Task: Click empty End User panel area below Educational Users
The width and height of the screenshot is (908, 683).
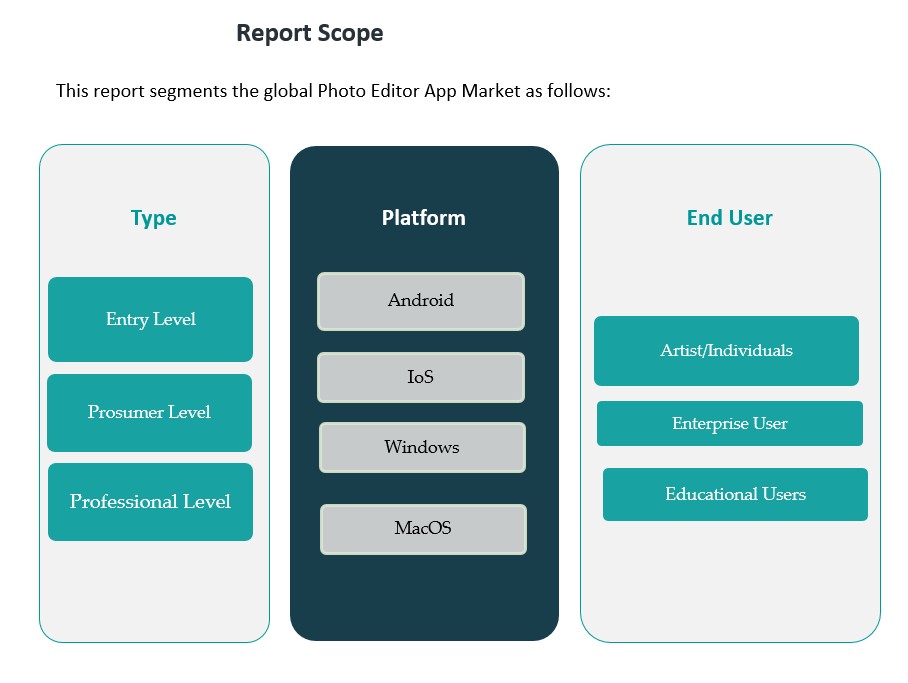Action: 730,580
